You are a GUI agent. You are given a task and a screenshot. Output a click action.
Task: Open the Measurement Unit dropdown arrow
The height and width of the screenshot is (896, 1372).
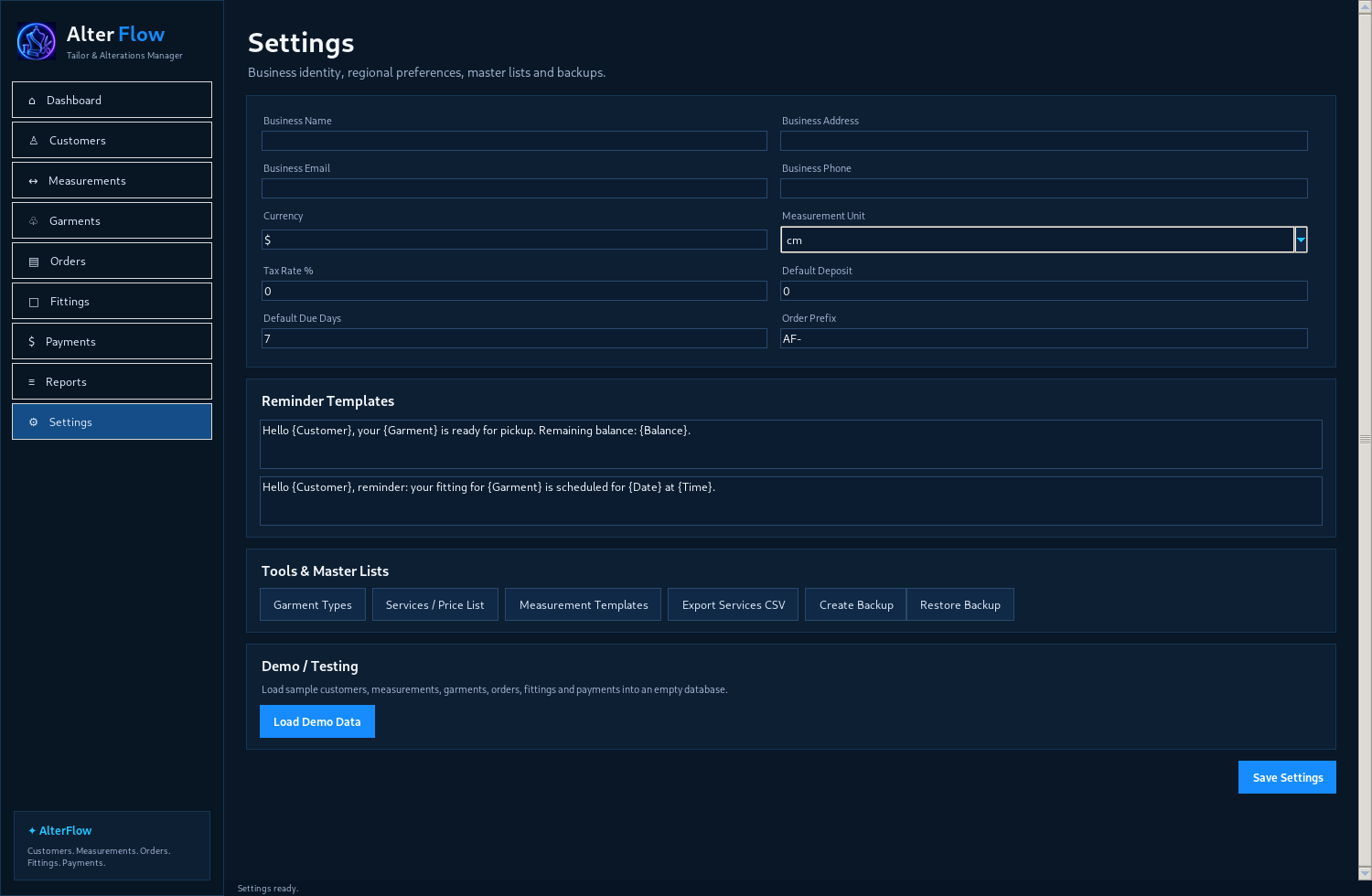click(x=1301, y=240)
